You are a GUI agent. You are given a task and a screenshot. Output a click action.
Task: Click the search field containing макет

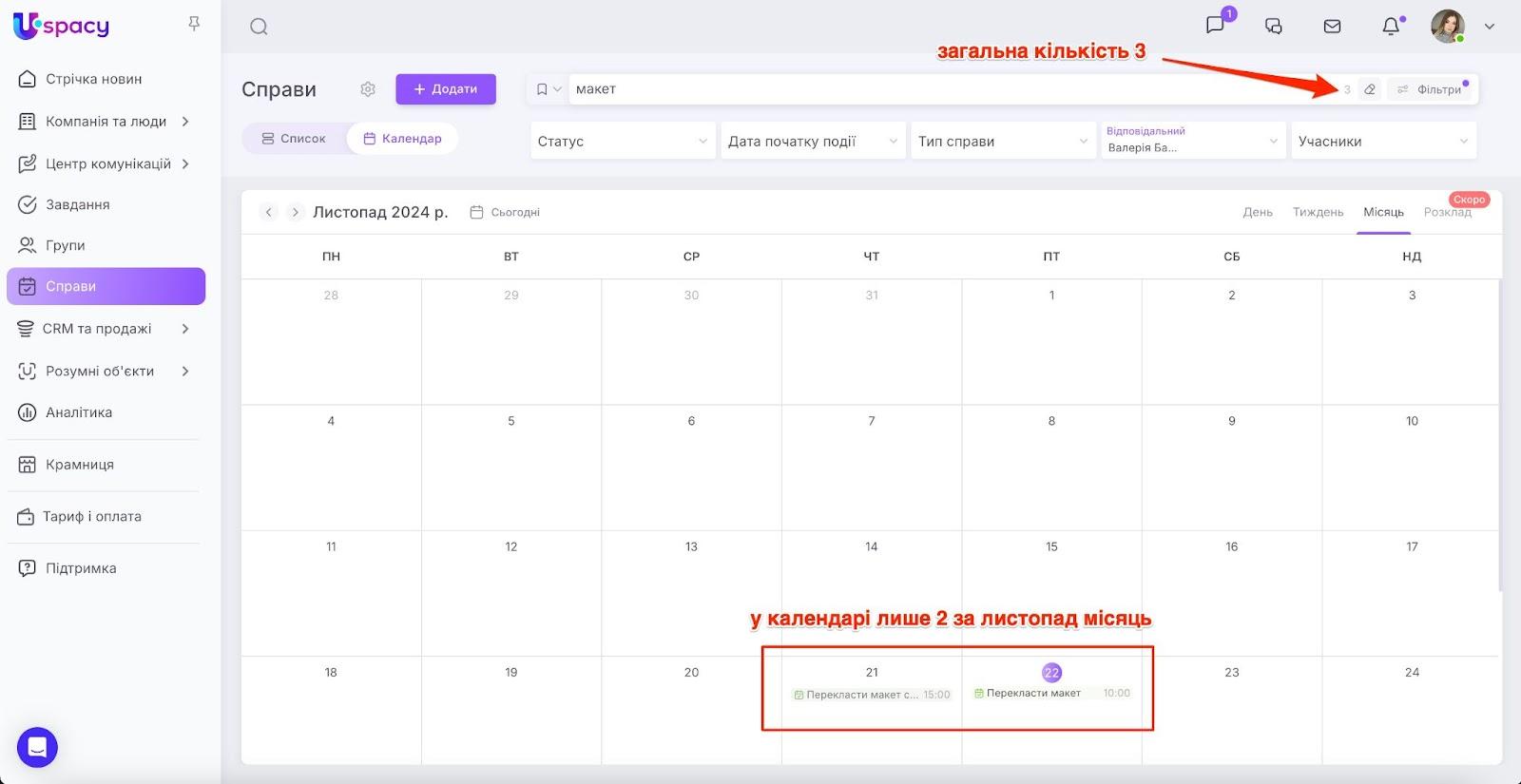point(951,89)
